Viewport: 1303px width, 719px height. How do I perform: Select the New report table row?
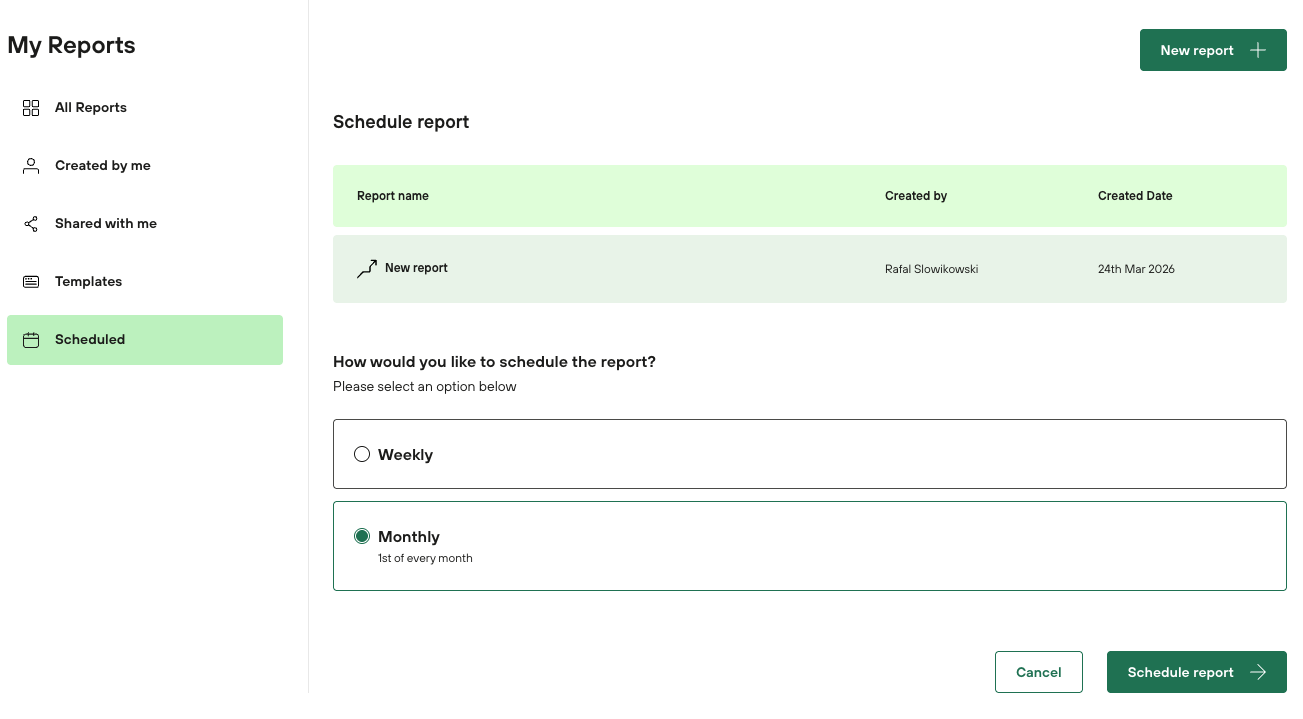coord(808,269)
